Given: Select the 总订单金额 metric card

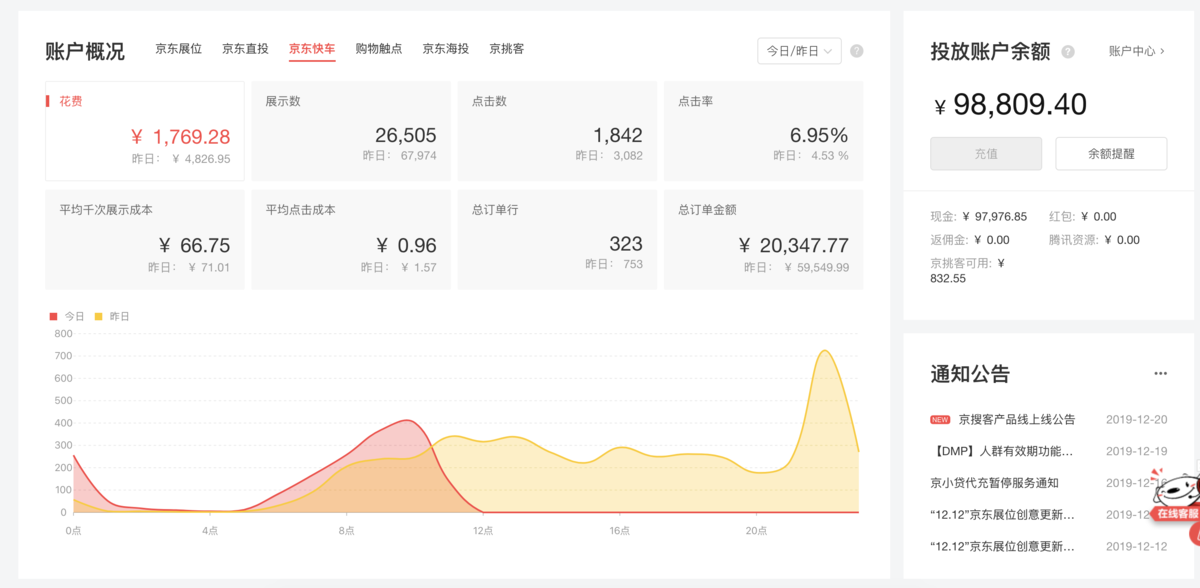Looking at the screenshot, I should [x=764, y=239].
